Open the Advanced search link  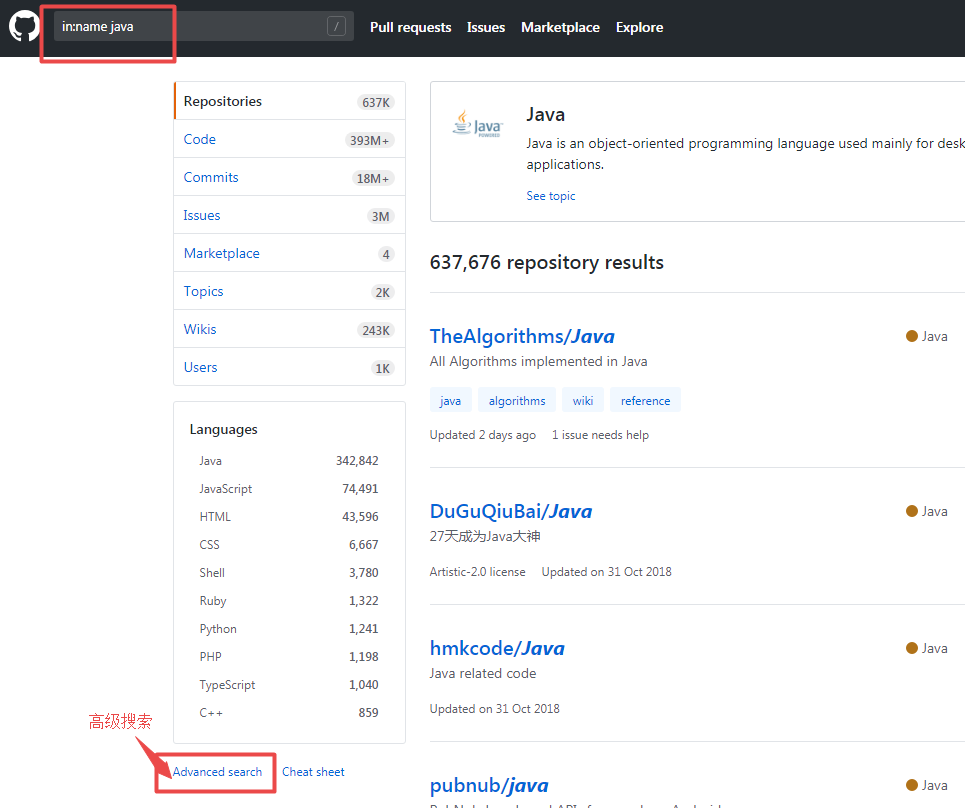coord(217,772)
